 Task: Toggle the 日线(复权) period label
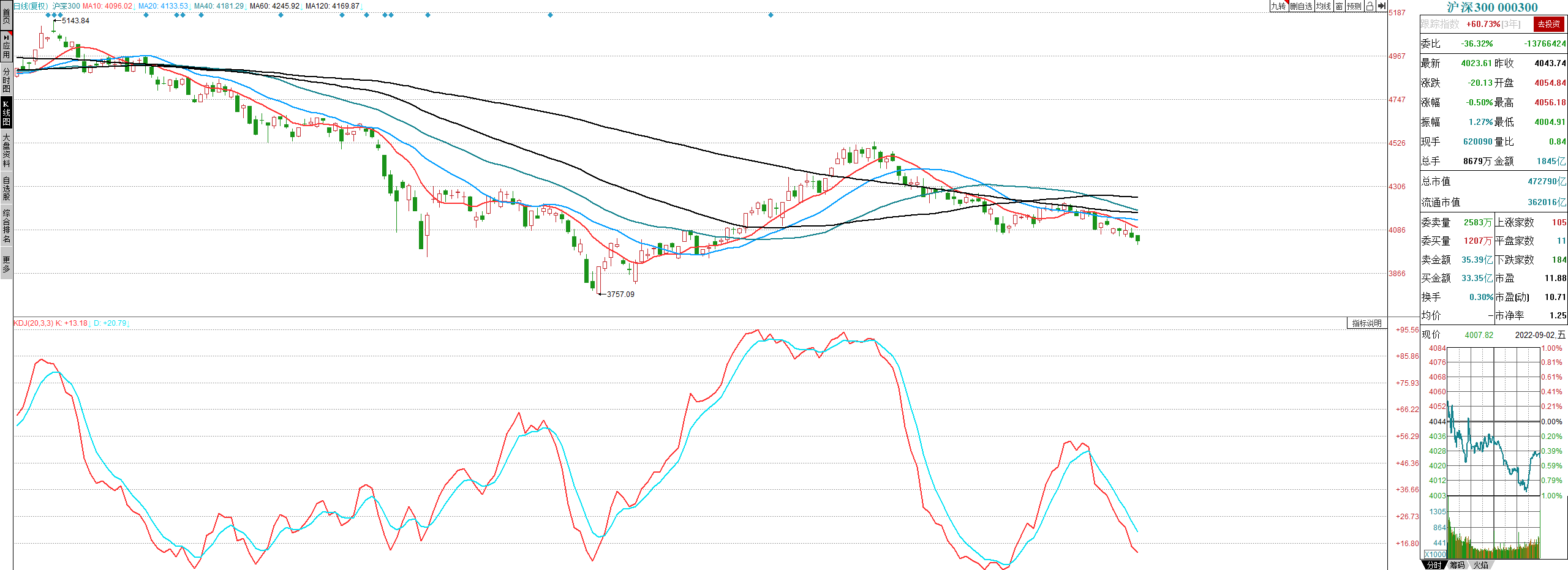tap(31, 6)
